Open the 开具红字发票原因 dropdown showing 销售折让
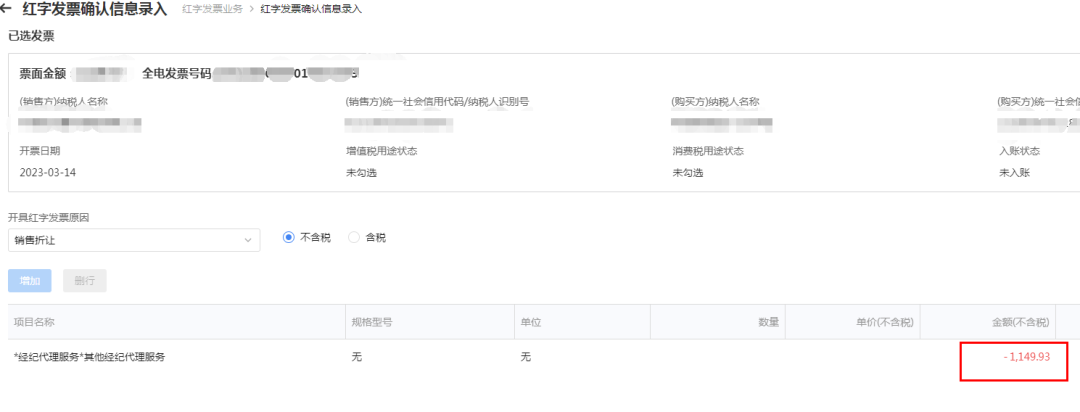 click(134, 240)
